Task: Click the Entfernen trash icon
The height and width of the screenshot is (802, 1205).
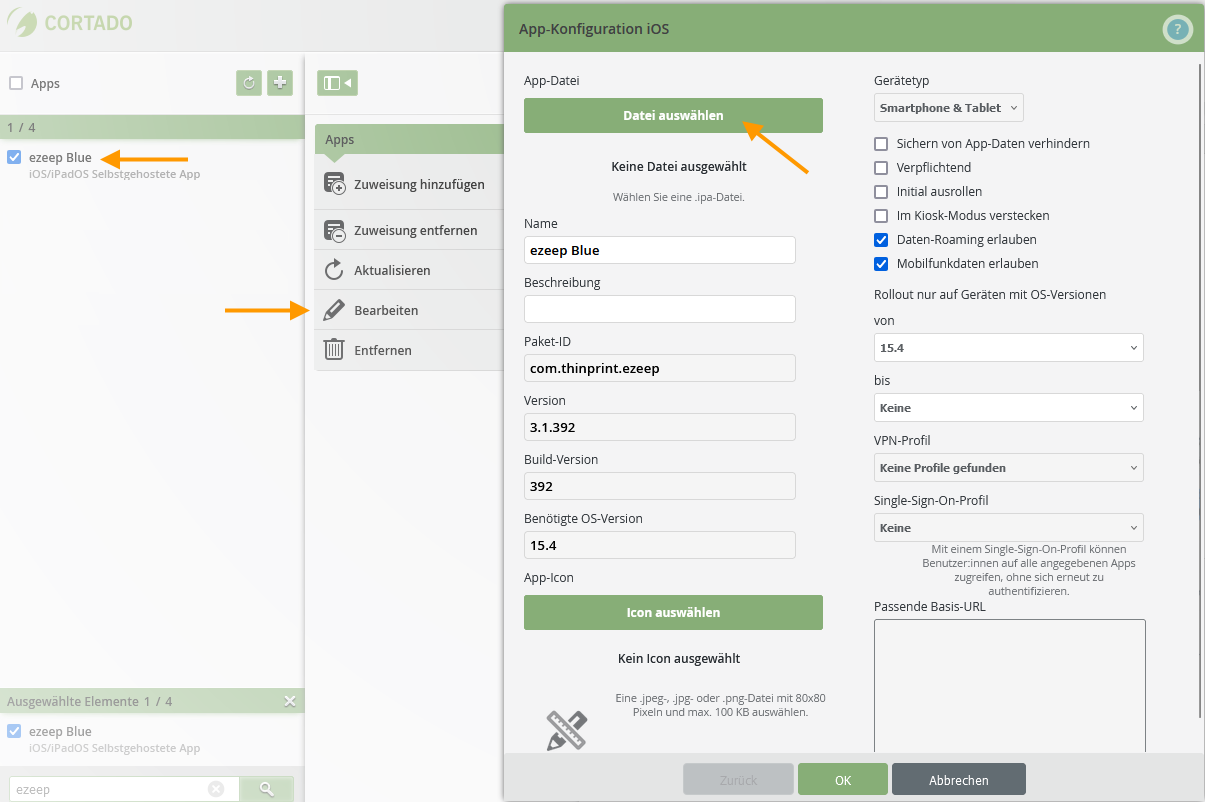Action: 335,350
